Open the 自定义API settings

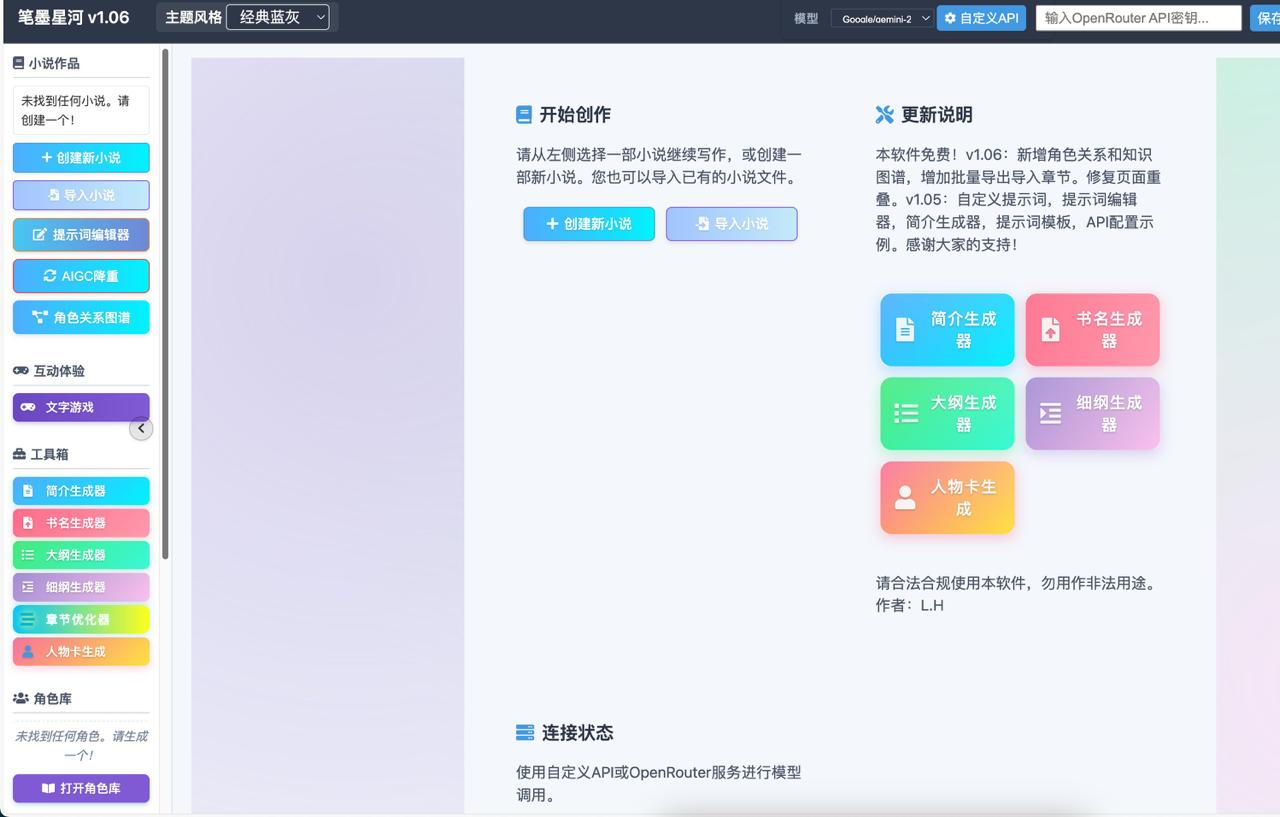coord(981,17)
